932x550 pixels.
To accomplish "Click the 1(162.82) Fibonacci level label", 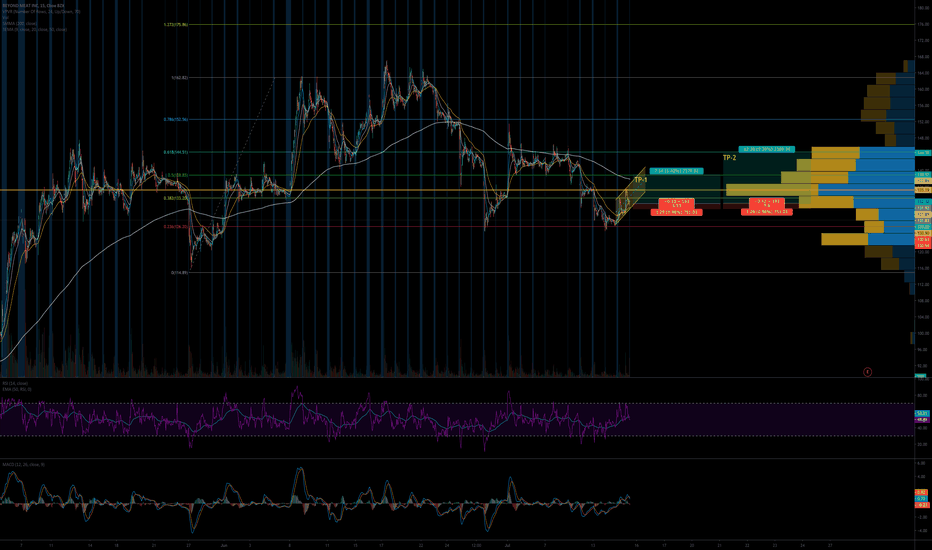I will click(179, 77).
